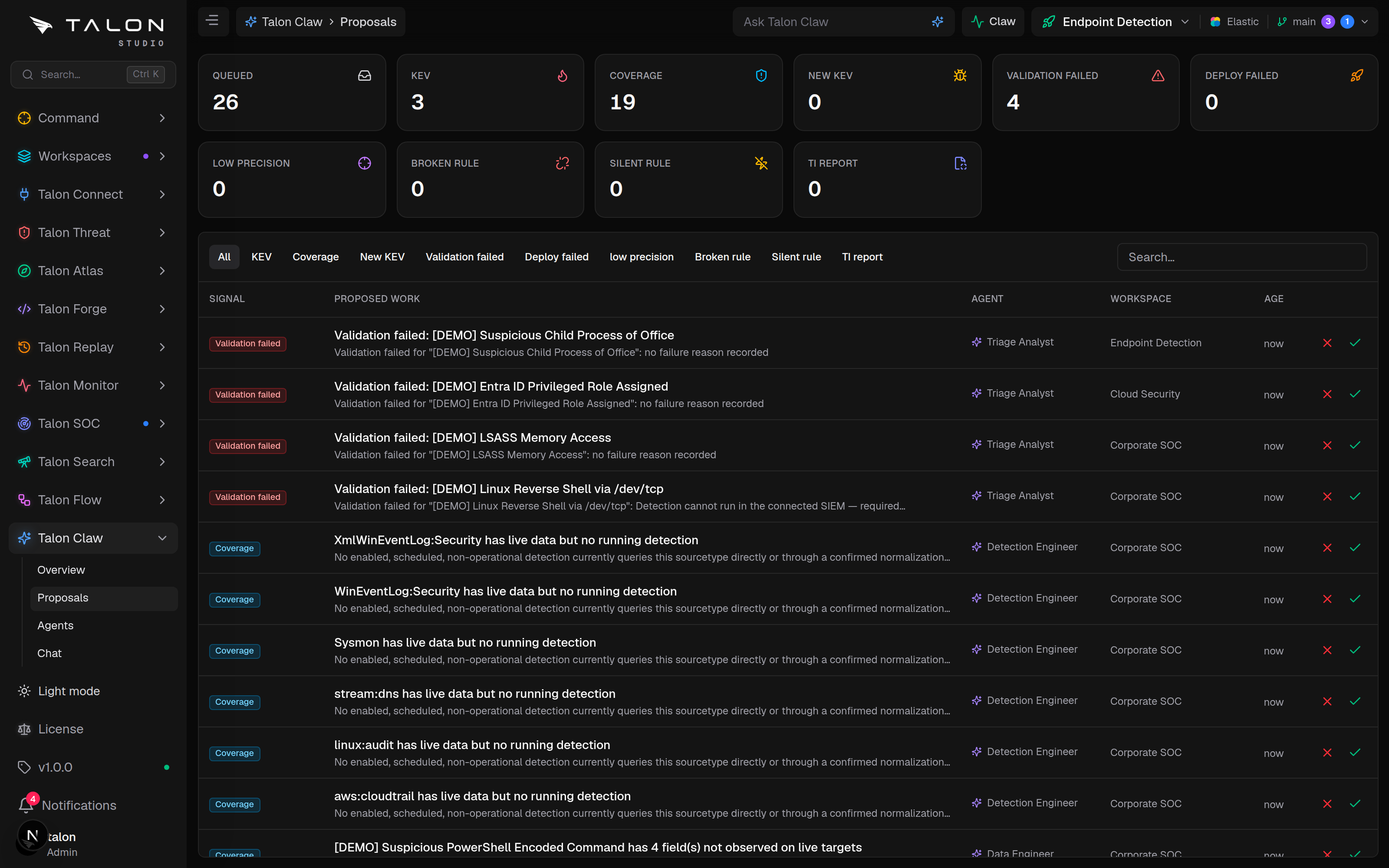Click the inbox icon on Queued card
1389x868 pixels.
tap(365, 76)
